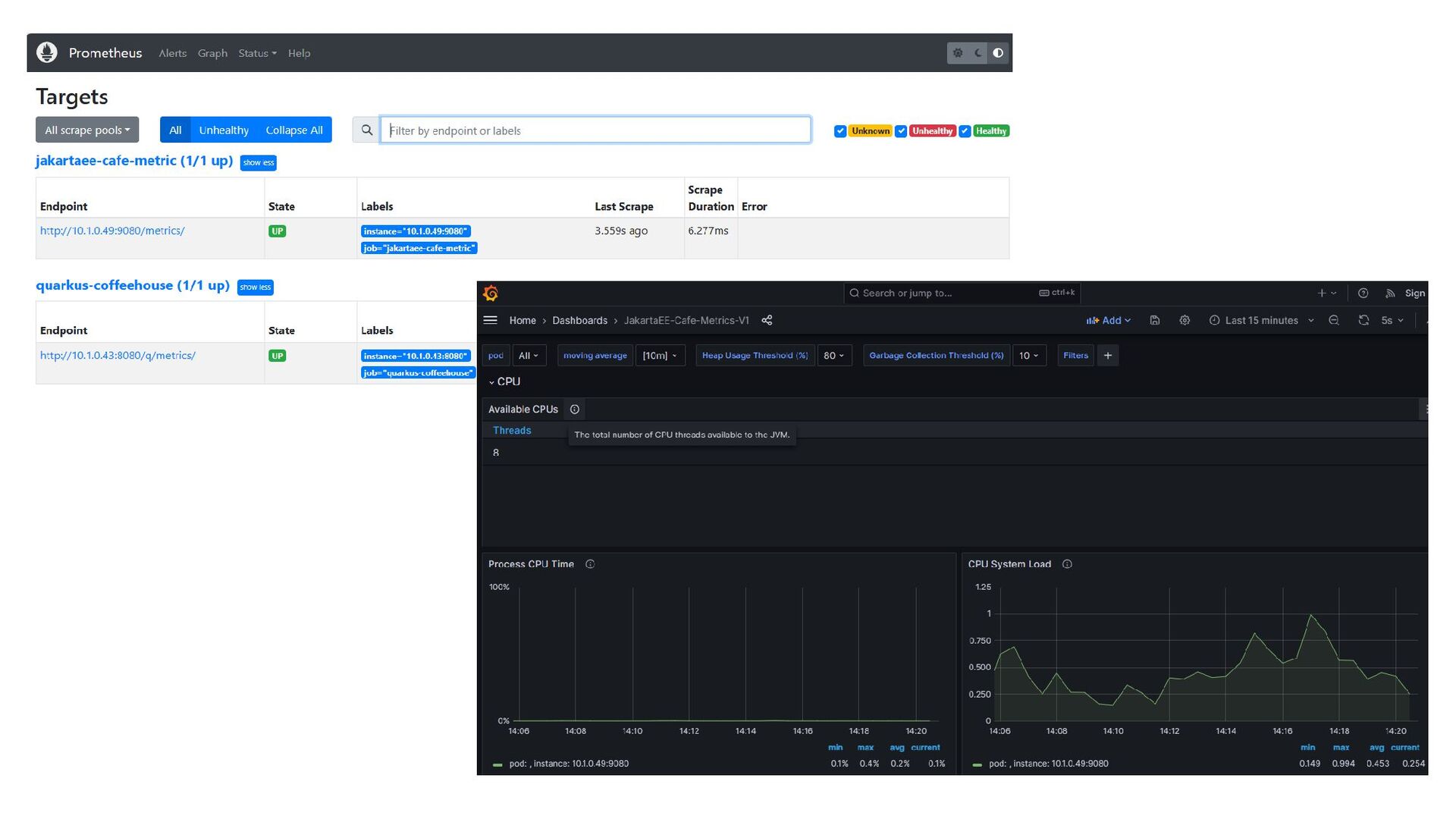The height and width of the screenshot is (819, 1456).
Task: Open the Garbage Collection Threshold 10 dropdown
Action: (1028, 355)
